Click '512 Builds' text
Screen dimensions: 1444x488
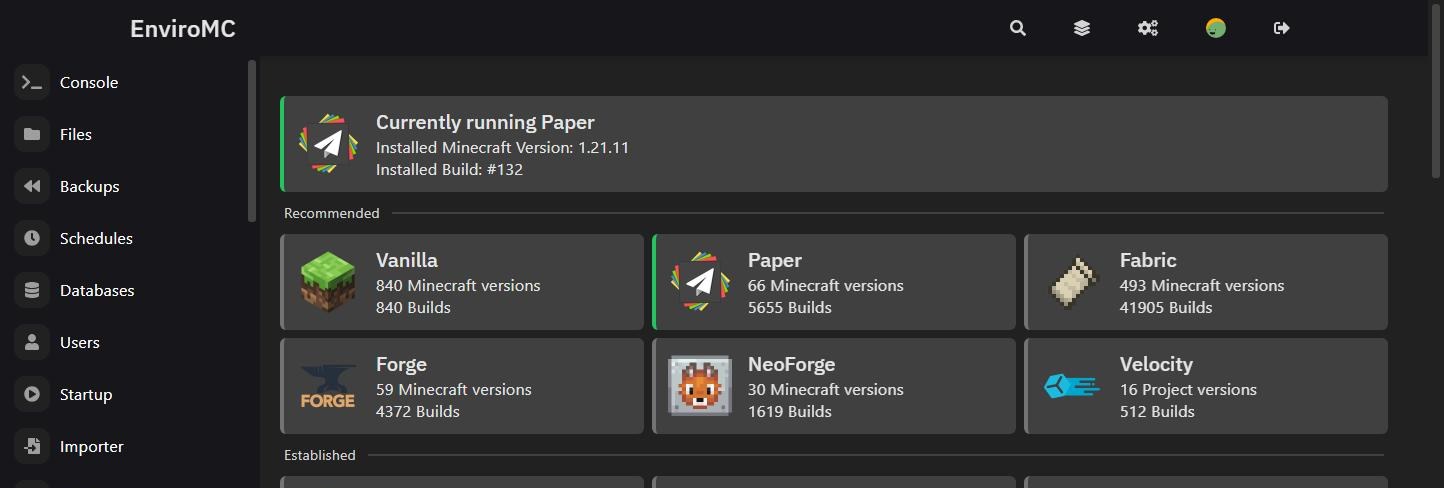coord(1157,411)
